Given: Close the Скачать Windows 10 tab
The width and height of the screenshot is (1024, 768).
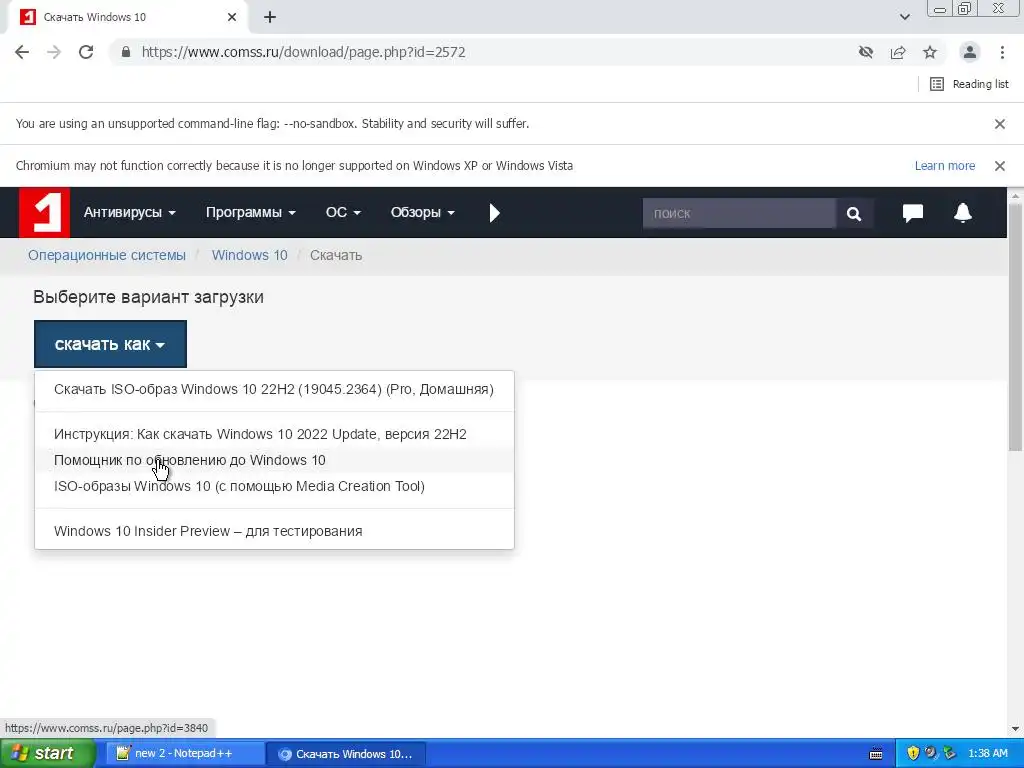Looking at the screenshot, I should click(x=232, y=17).
